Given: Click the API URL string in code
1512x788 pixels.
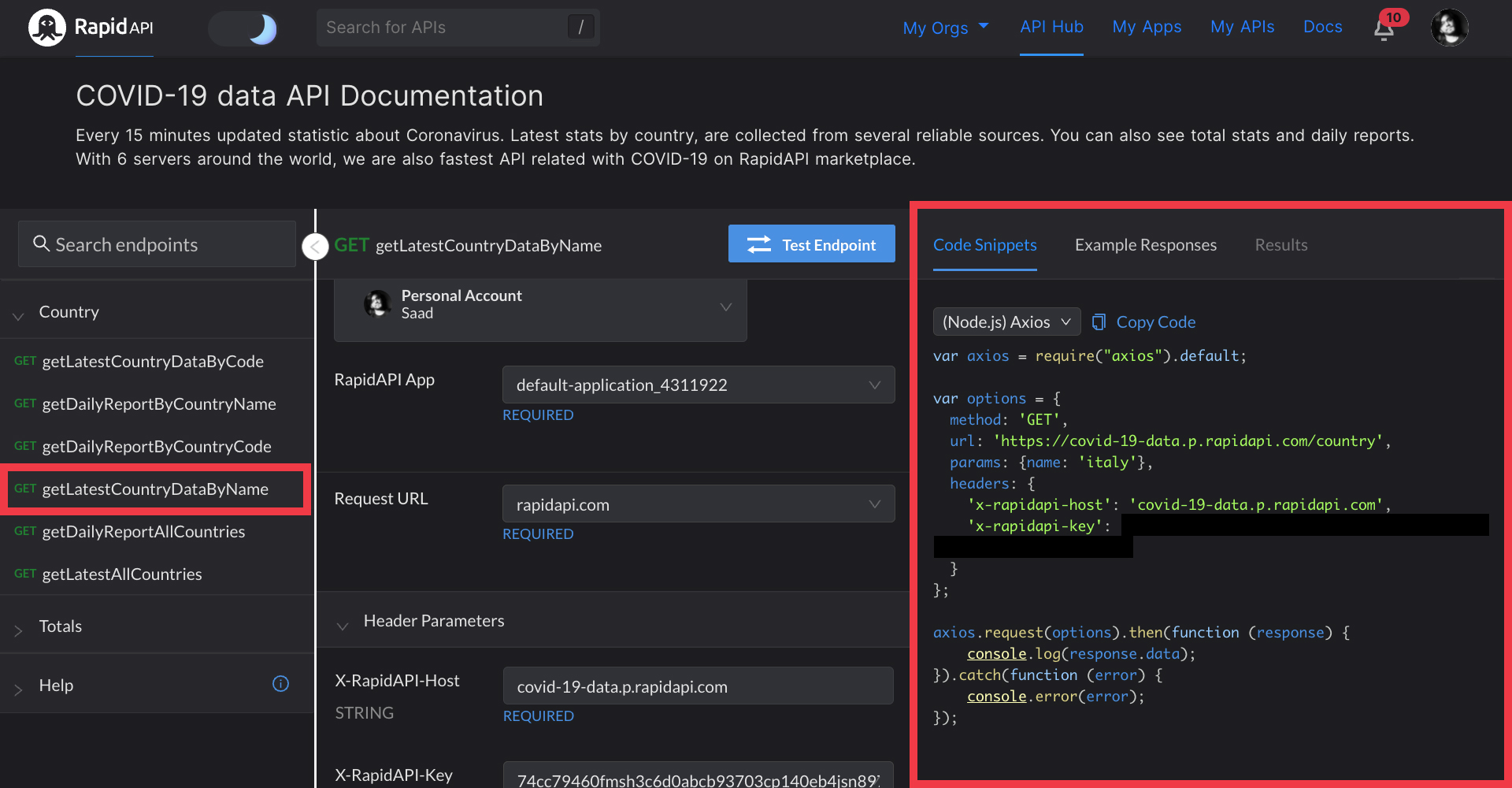Looking at the screenshot, I should [1188, 441].
